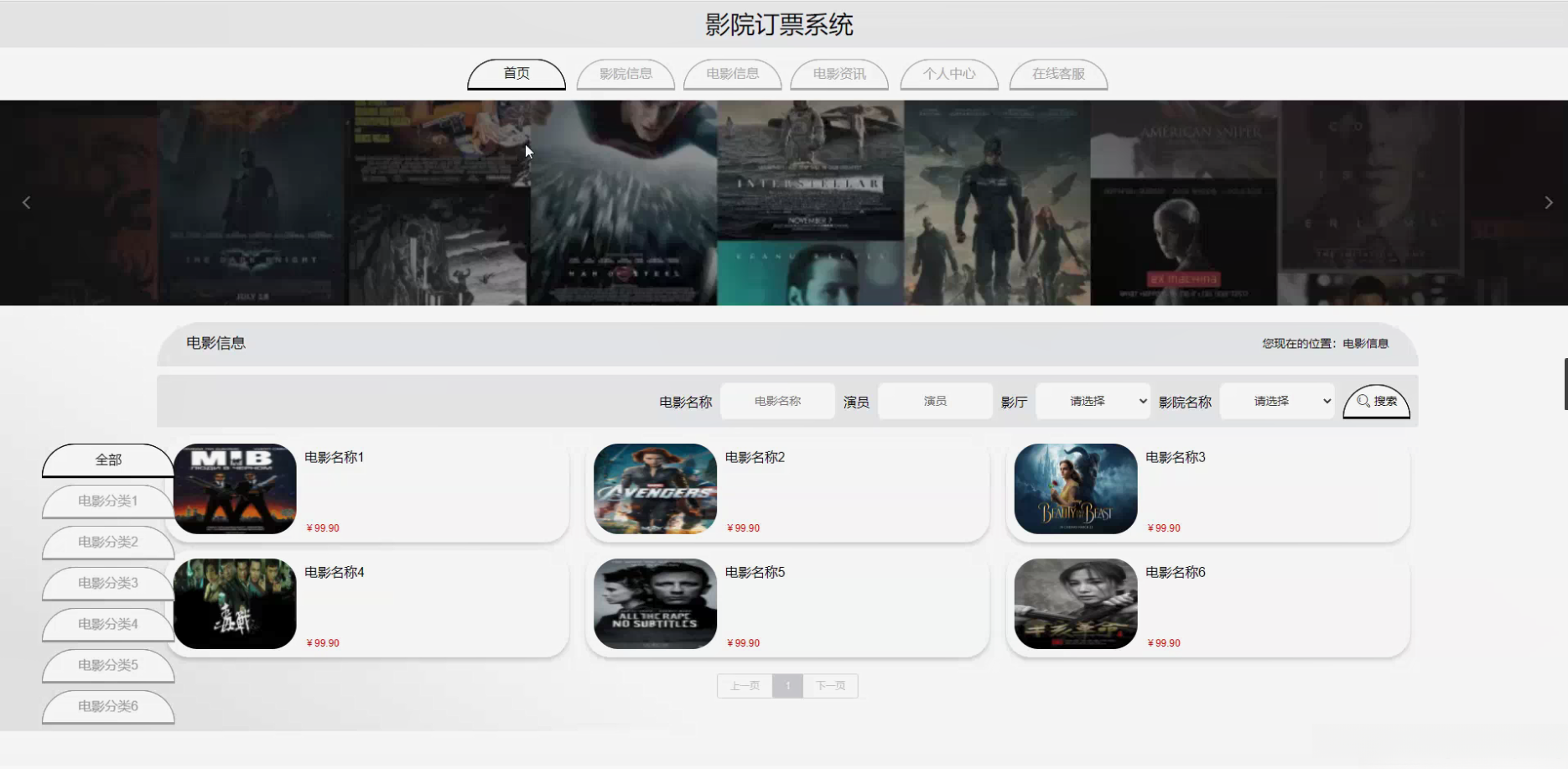Click the 搜索 button
This screenshot has width=1568, height=769.
1377,402
